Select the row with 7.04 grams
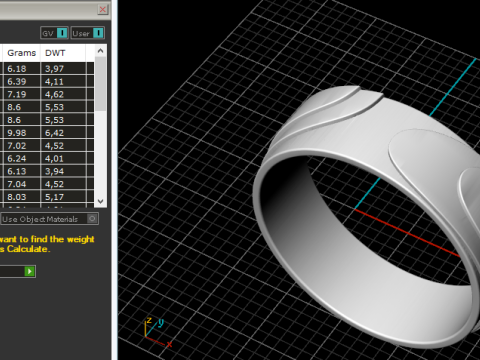The image size is (480, 360). coord(47,184)
